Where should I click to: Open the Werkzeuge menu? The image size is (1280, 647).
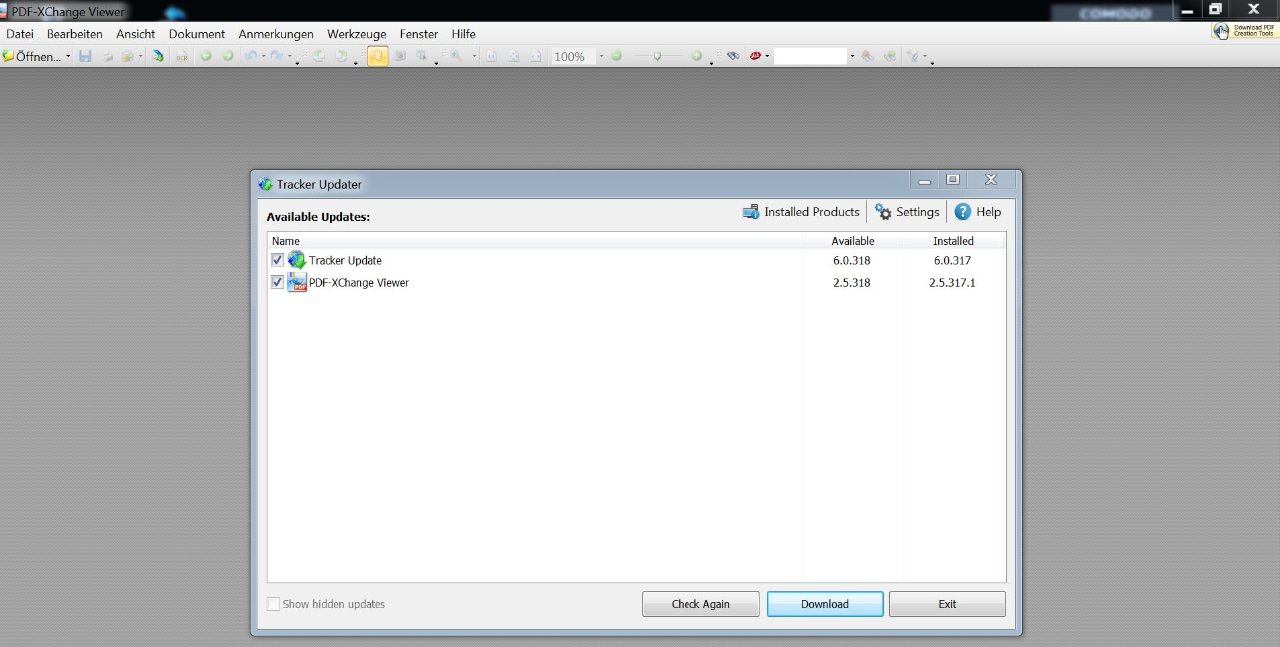pyautogui.click(x=356, y=34)
